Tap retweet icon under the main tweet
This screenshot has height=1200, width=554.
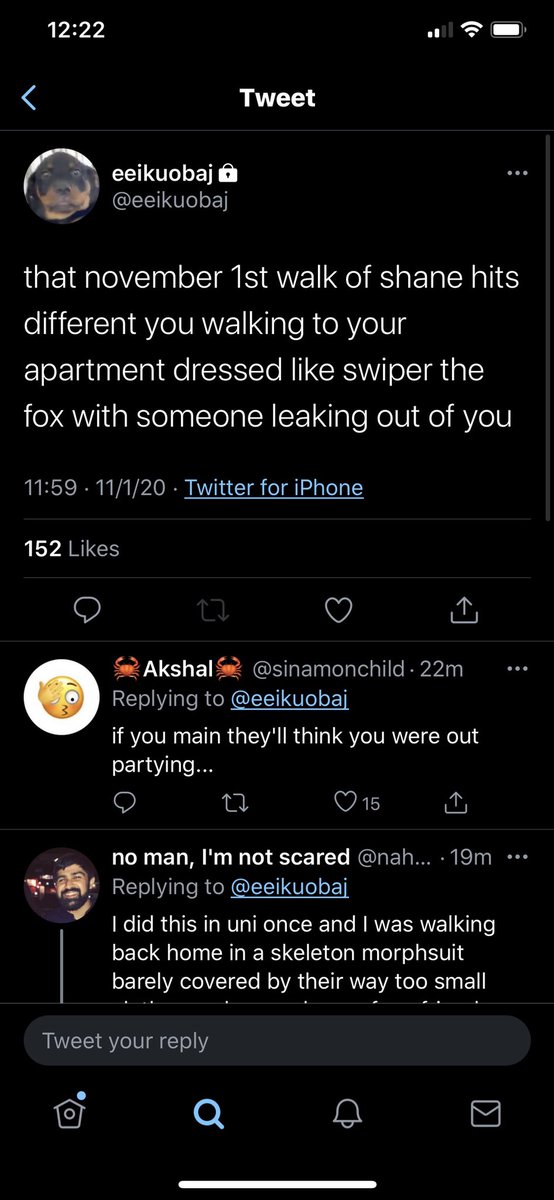(213, 609)
